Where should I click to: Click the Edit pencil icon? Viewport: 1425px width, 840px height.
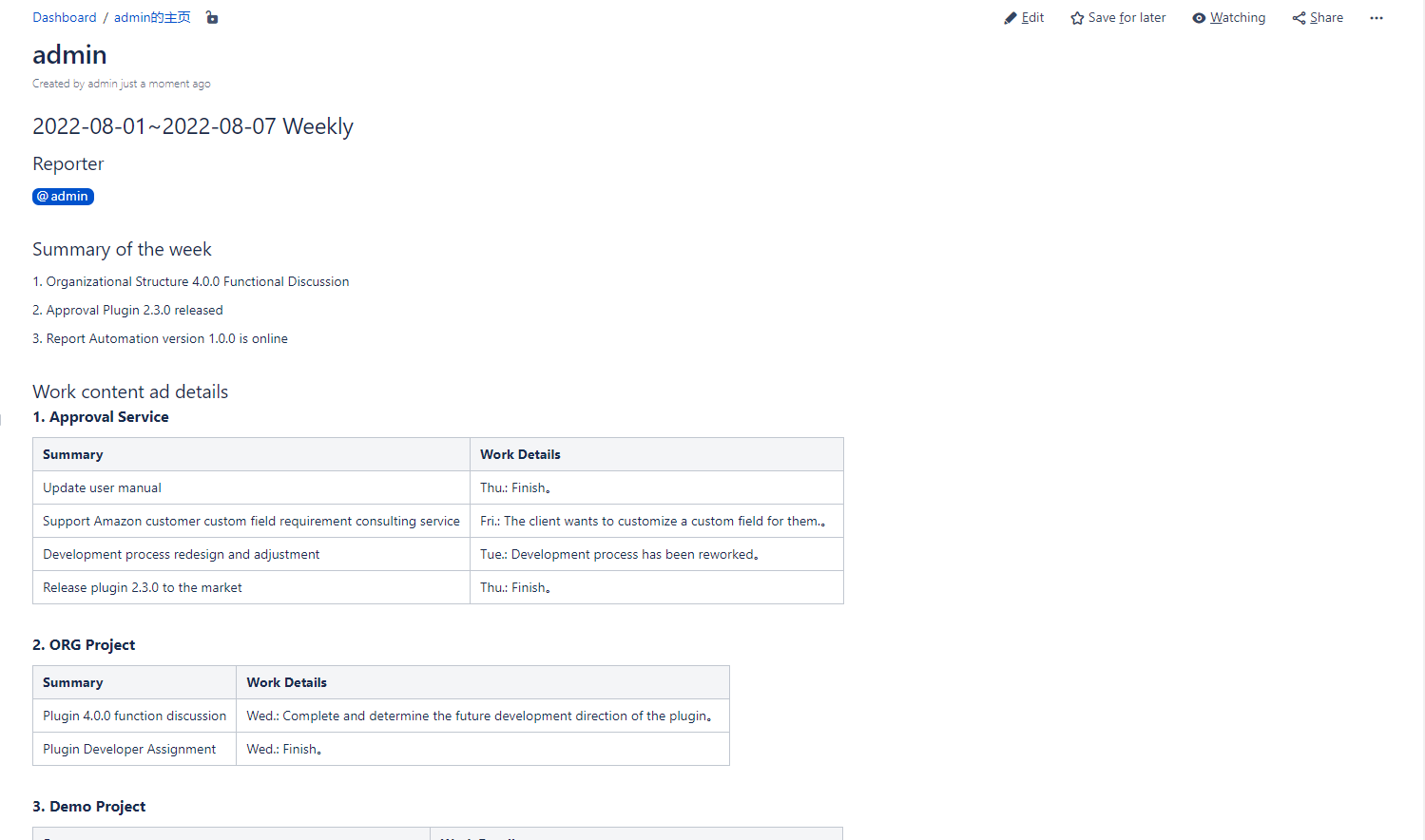[1011, 18]
